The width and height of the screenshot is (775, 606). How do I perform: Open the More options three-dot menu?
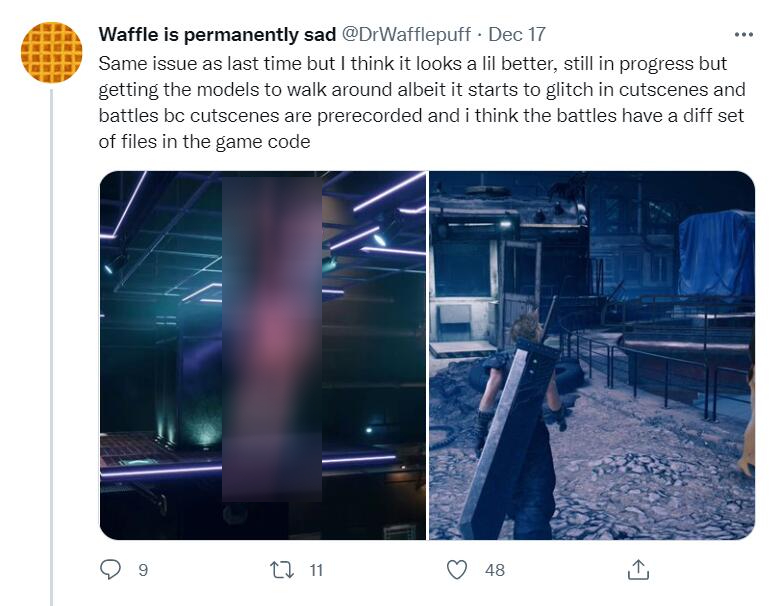coord(743,35)
